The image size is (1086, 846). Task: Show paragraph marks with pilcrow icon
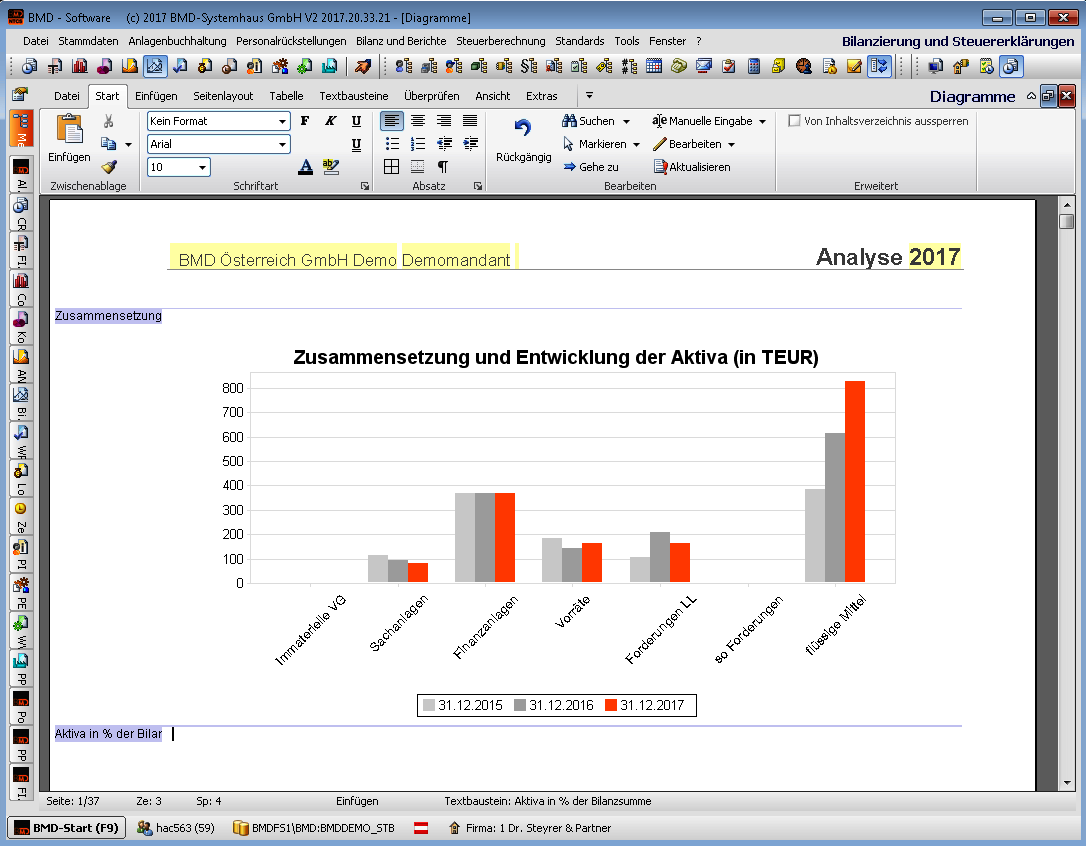point(443,167)
